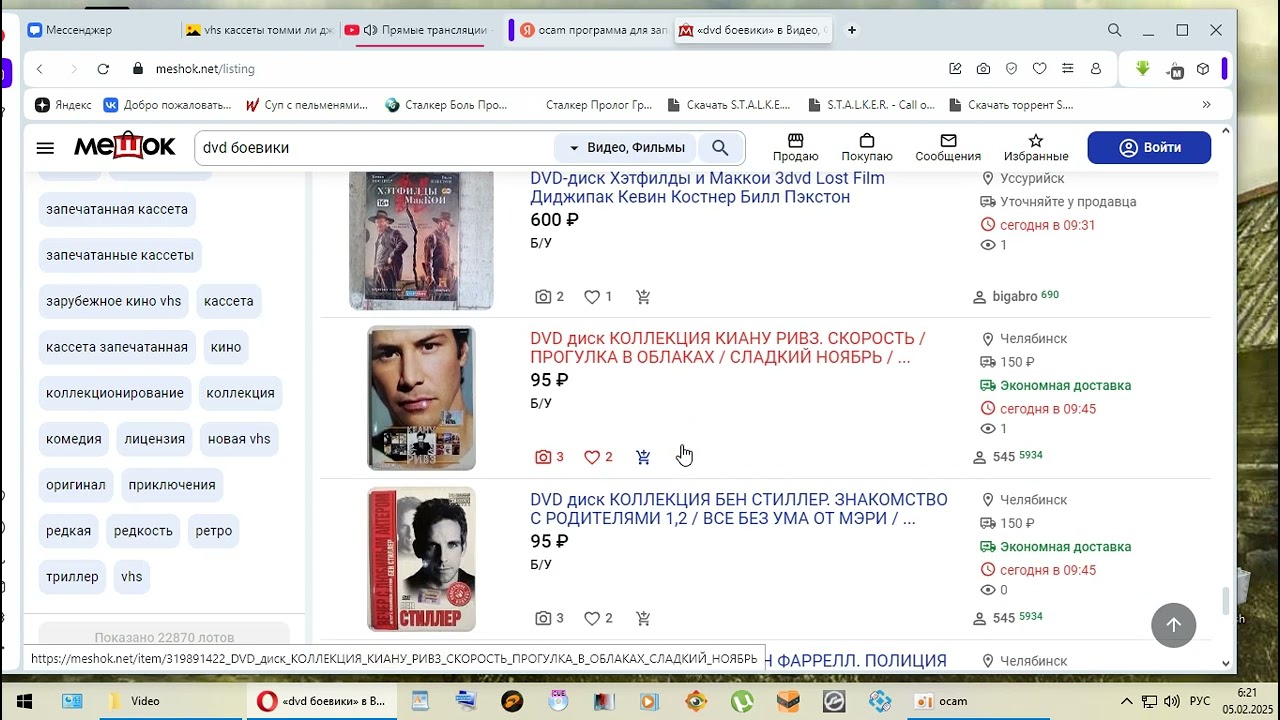Click the dvd боевики search field
The width and height of the screenshot is (1280, 720).
pos(375,148)
